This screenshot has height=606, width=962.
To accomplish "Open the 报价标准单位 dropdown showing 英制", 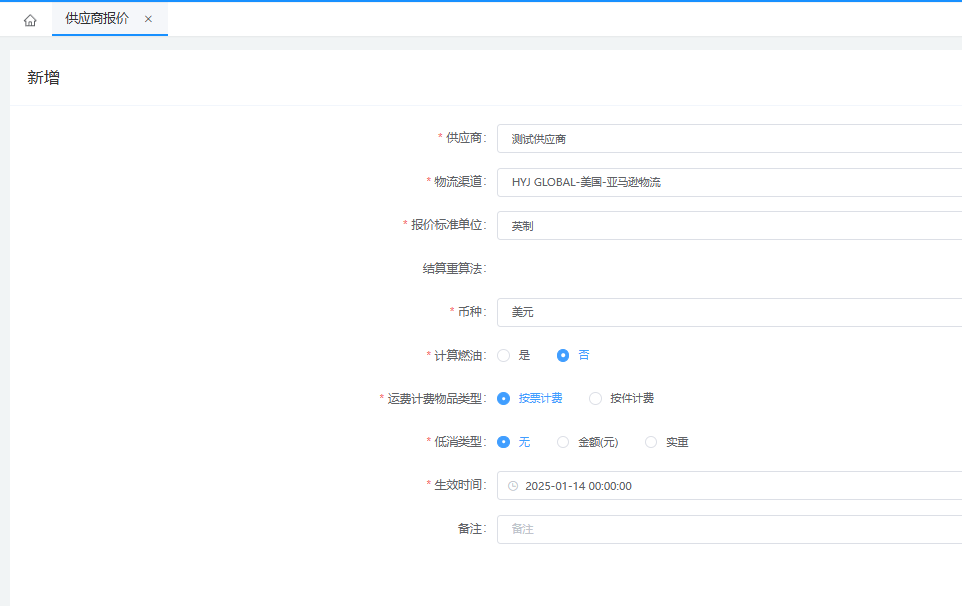I will click(x=730, y=226).
